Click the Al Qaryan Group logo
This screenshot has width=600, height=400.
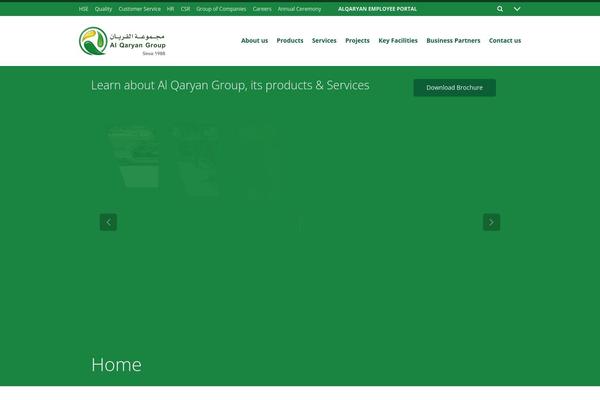click(122, 41)
